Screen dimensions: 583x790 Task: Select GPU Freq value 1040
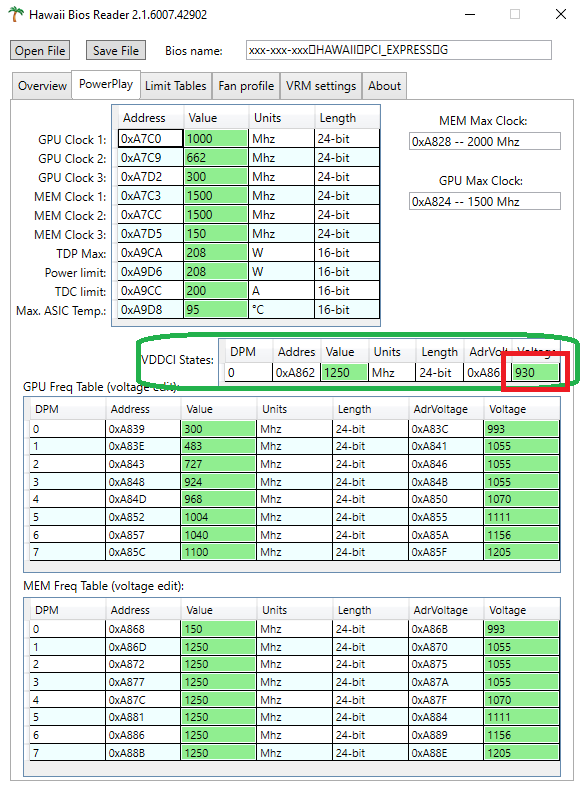(x=218, y=535)
